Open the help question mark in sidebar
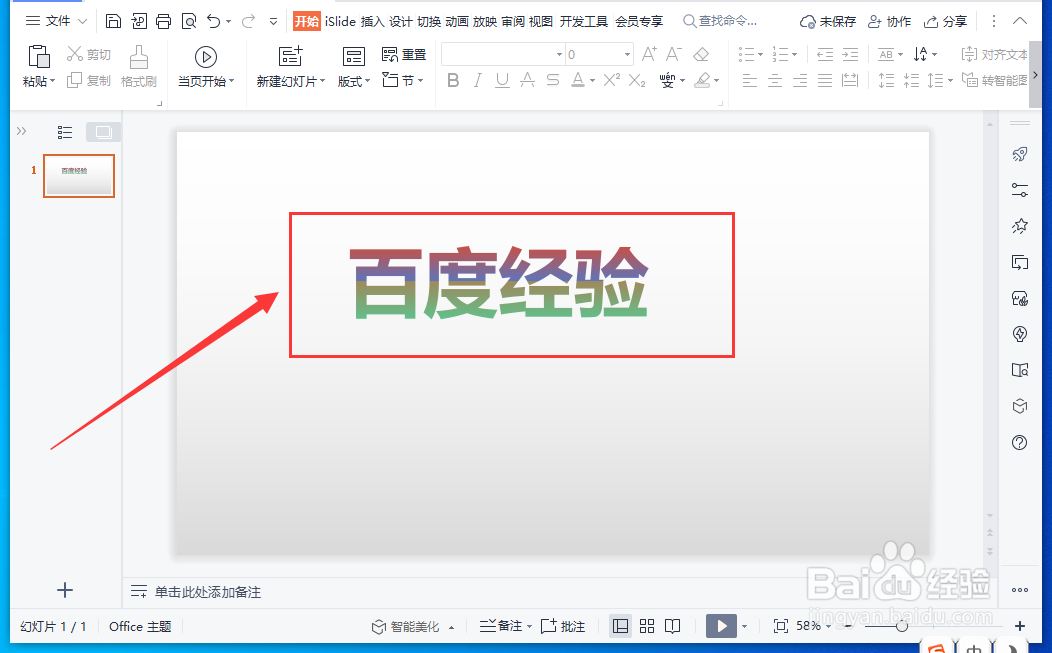Viewport: 1052px width, 653px height. (1020, 442)
